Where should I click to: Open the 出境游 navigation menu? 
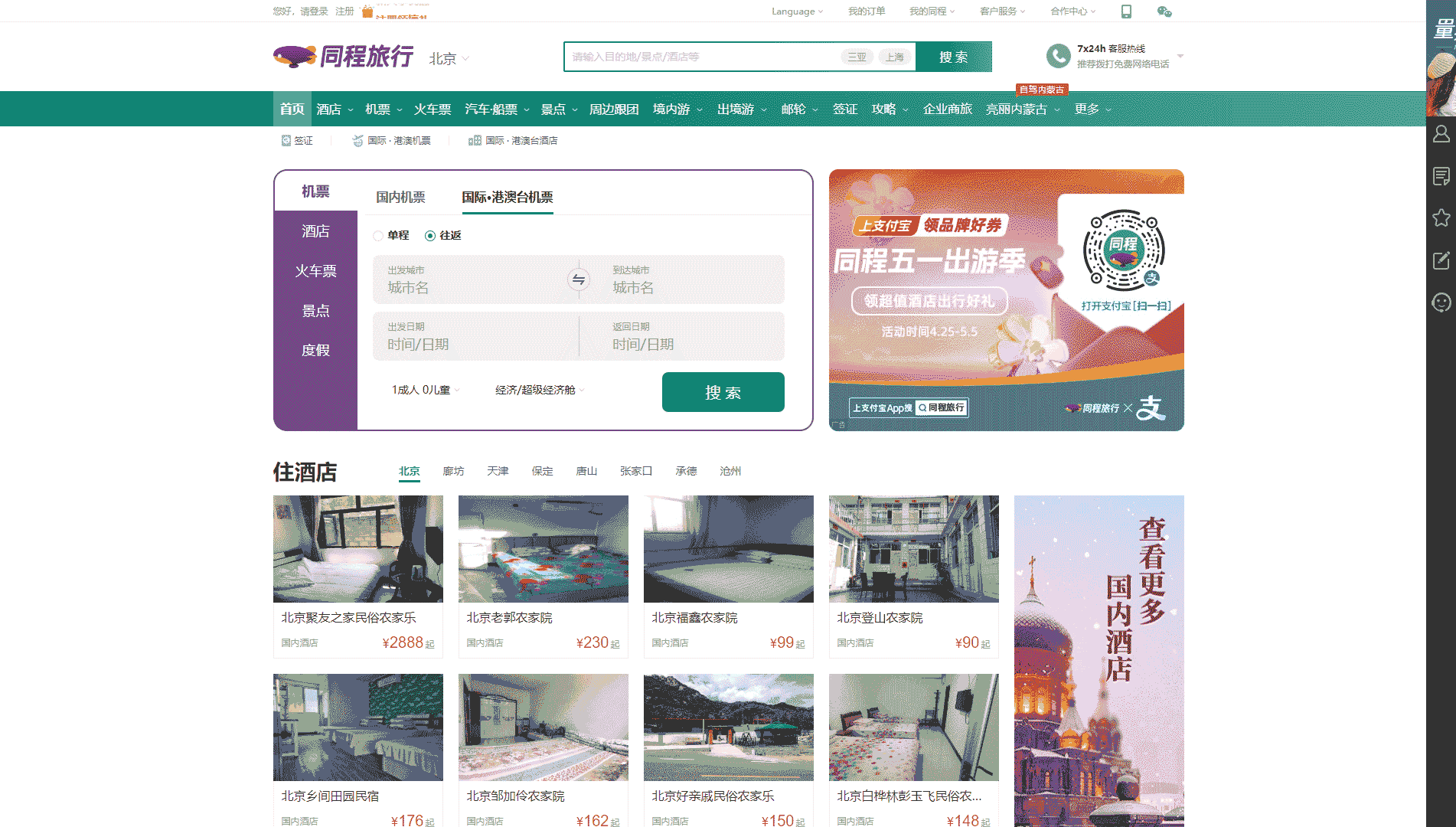pyautogui.click(x=742, y=110)
